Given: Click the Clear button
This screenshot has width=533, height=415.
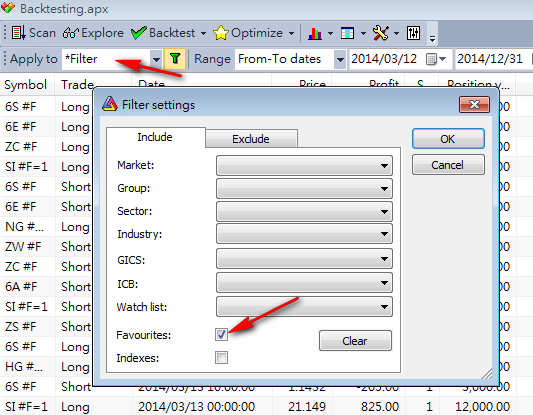Looking at the screenshot, I should [355, 341].
